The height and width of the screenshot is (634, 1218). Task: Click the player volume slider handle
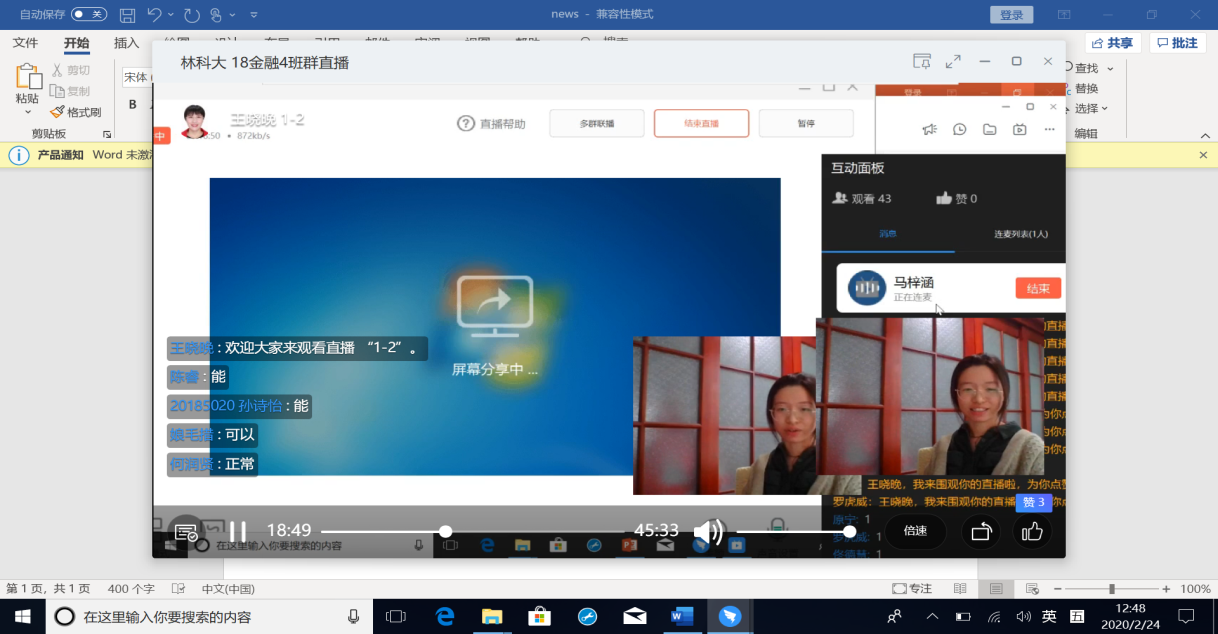point(849,532)
